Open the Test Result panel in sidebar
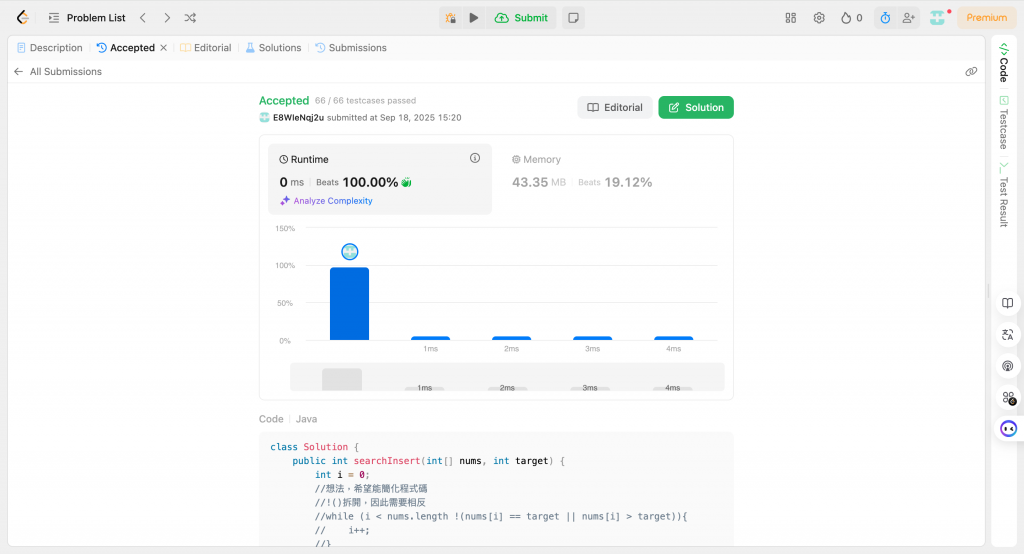This screenshot has width=1024, height=554. 1004,195
